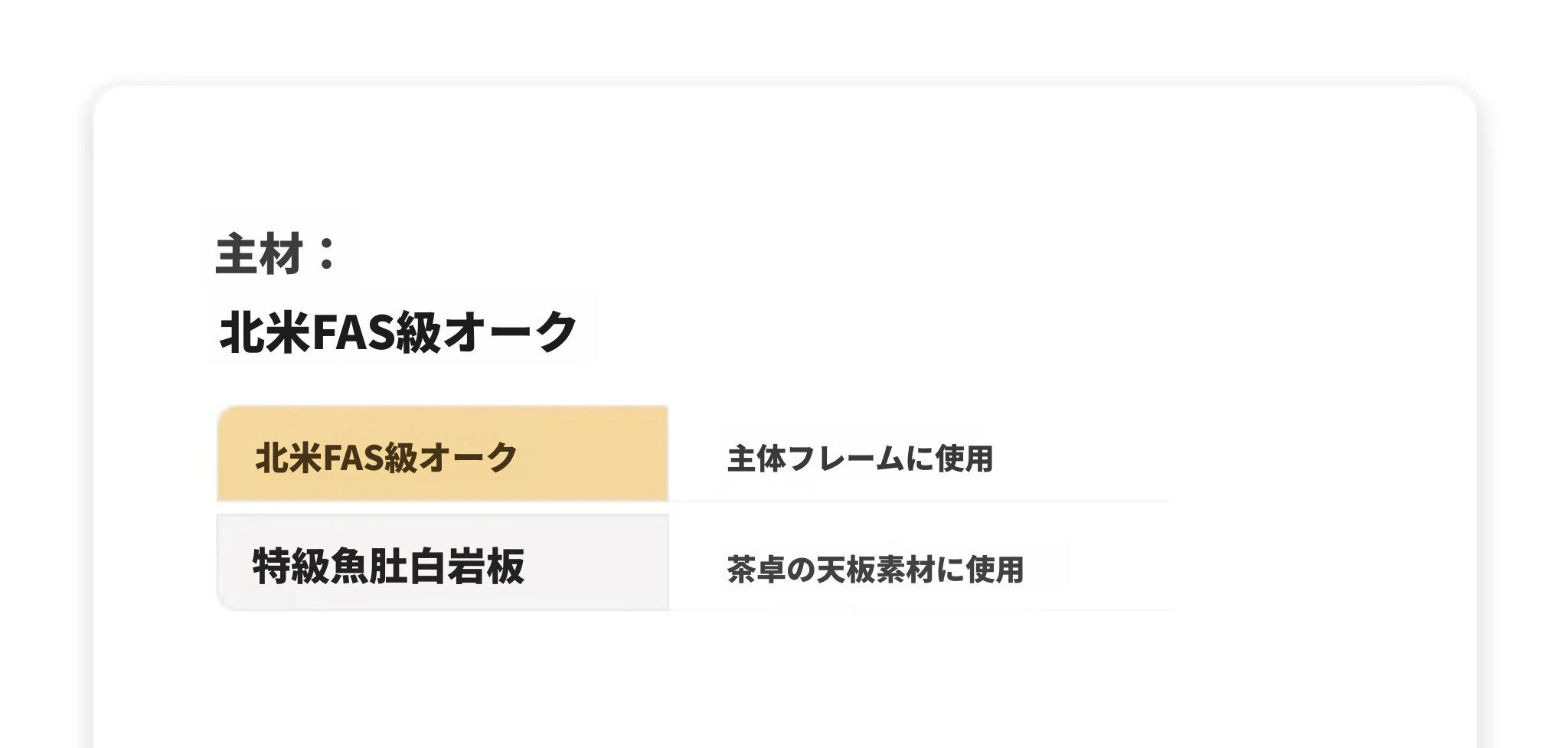1568x748 pixels.
Task: Select the 茶卓の天板素材に使用 description text
Action: [x=875, y=569]
